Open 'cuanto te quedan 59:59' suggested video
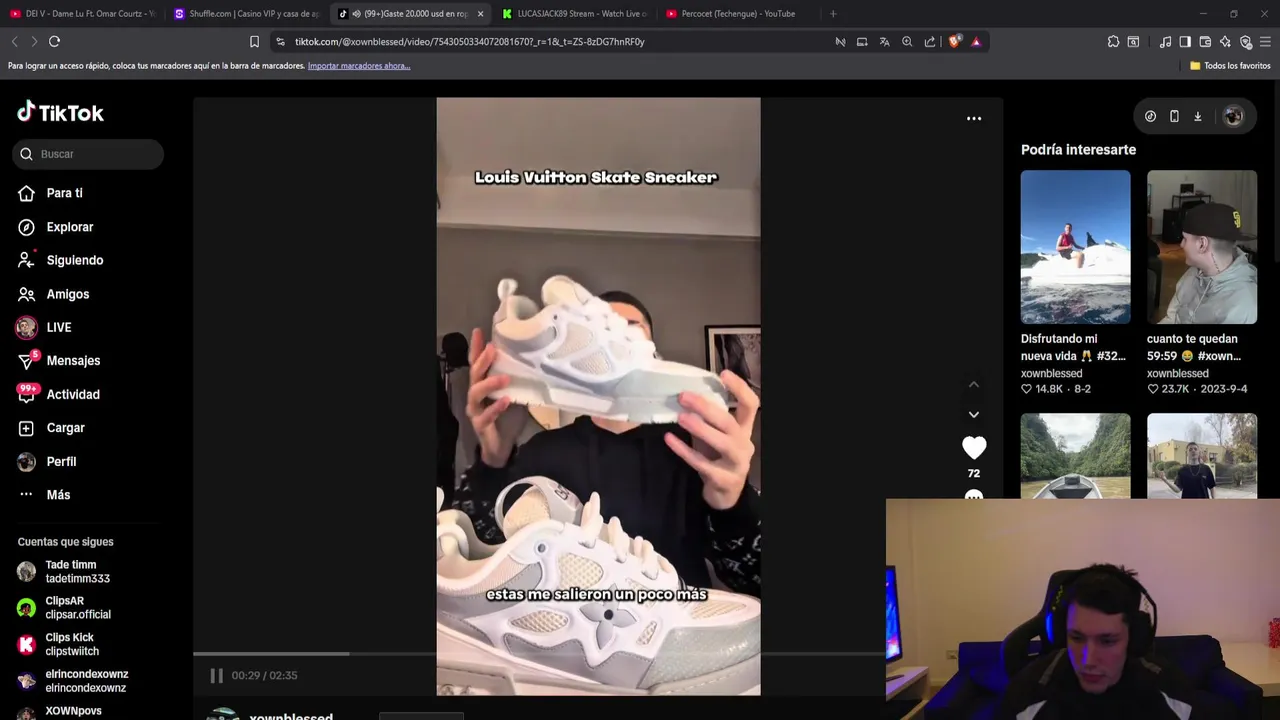1280x720 pixels. (x=1201, y=247)
